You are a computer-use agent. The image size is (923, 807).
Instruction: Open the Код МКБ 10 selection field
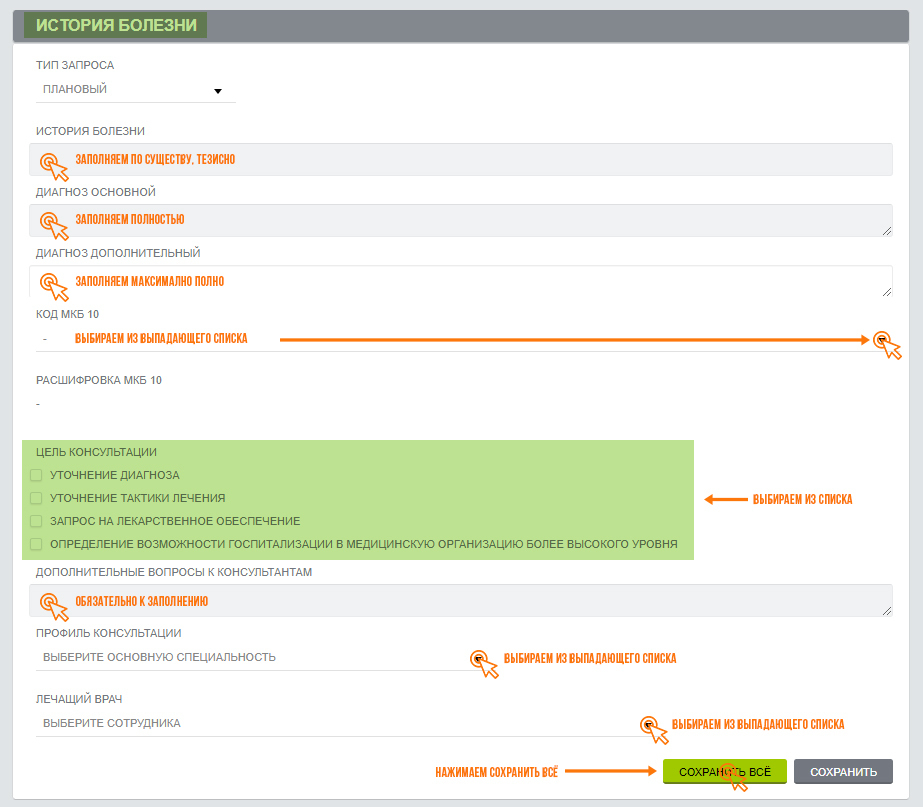pyautogui.click(x=460, y=340)
